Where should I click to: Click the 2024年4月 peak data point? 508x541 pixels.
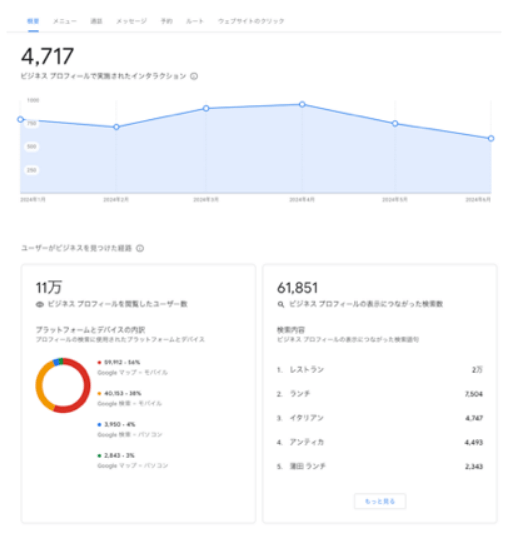[x=302, y=104]
